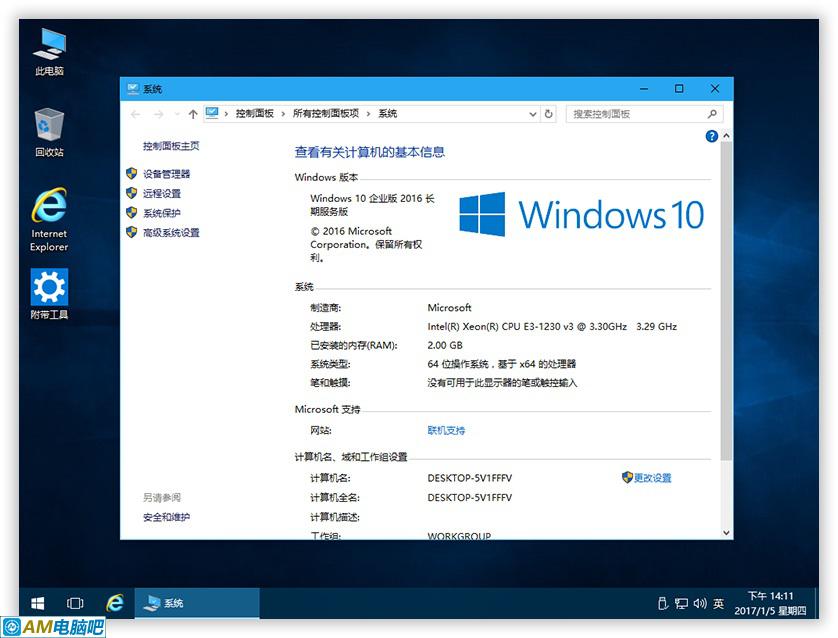Open 高级系统设置 in the sidebar

[x=171, y=232]
